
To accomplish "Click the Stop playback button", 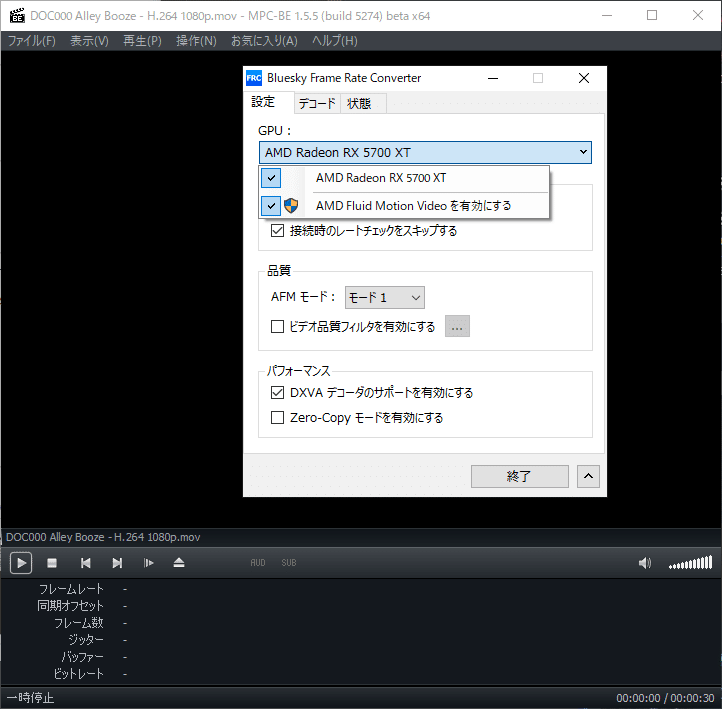I will [52, 563].
